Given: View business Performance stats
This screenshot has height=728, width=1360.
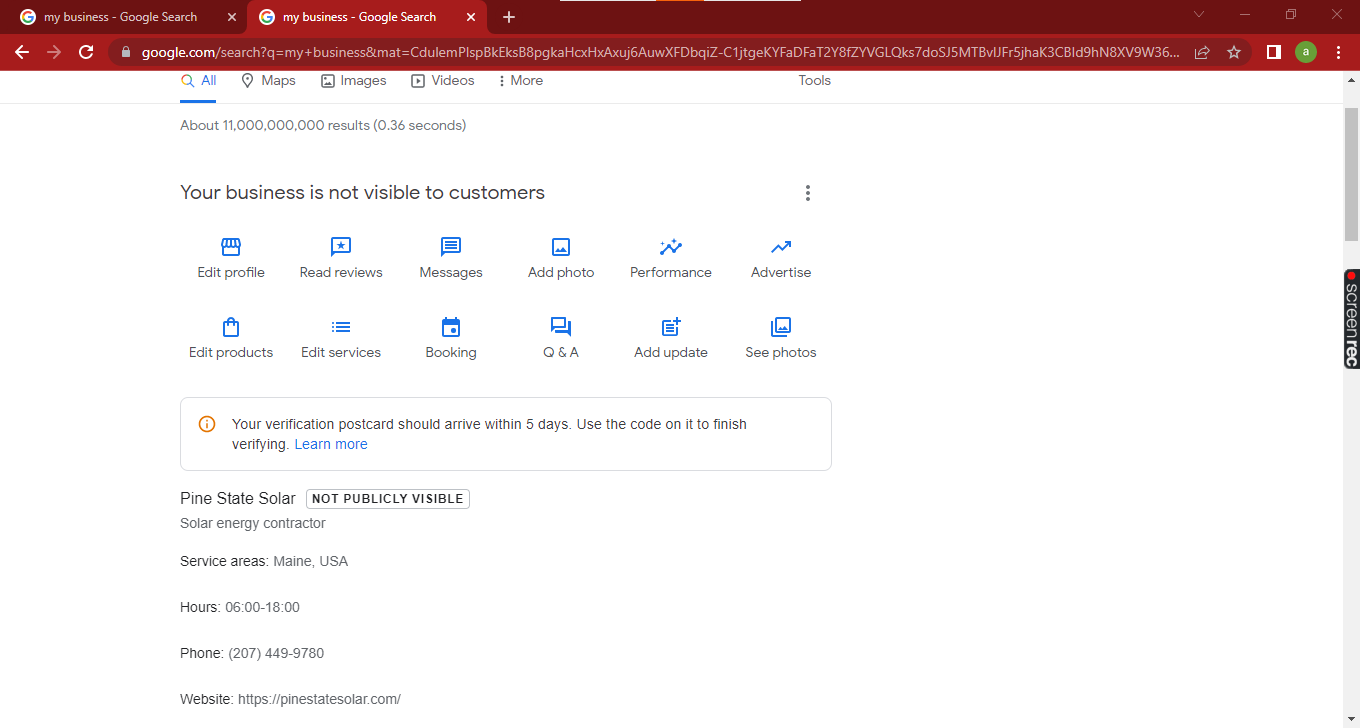Looking at the screenshot, I should [671, 258].
